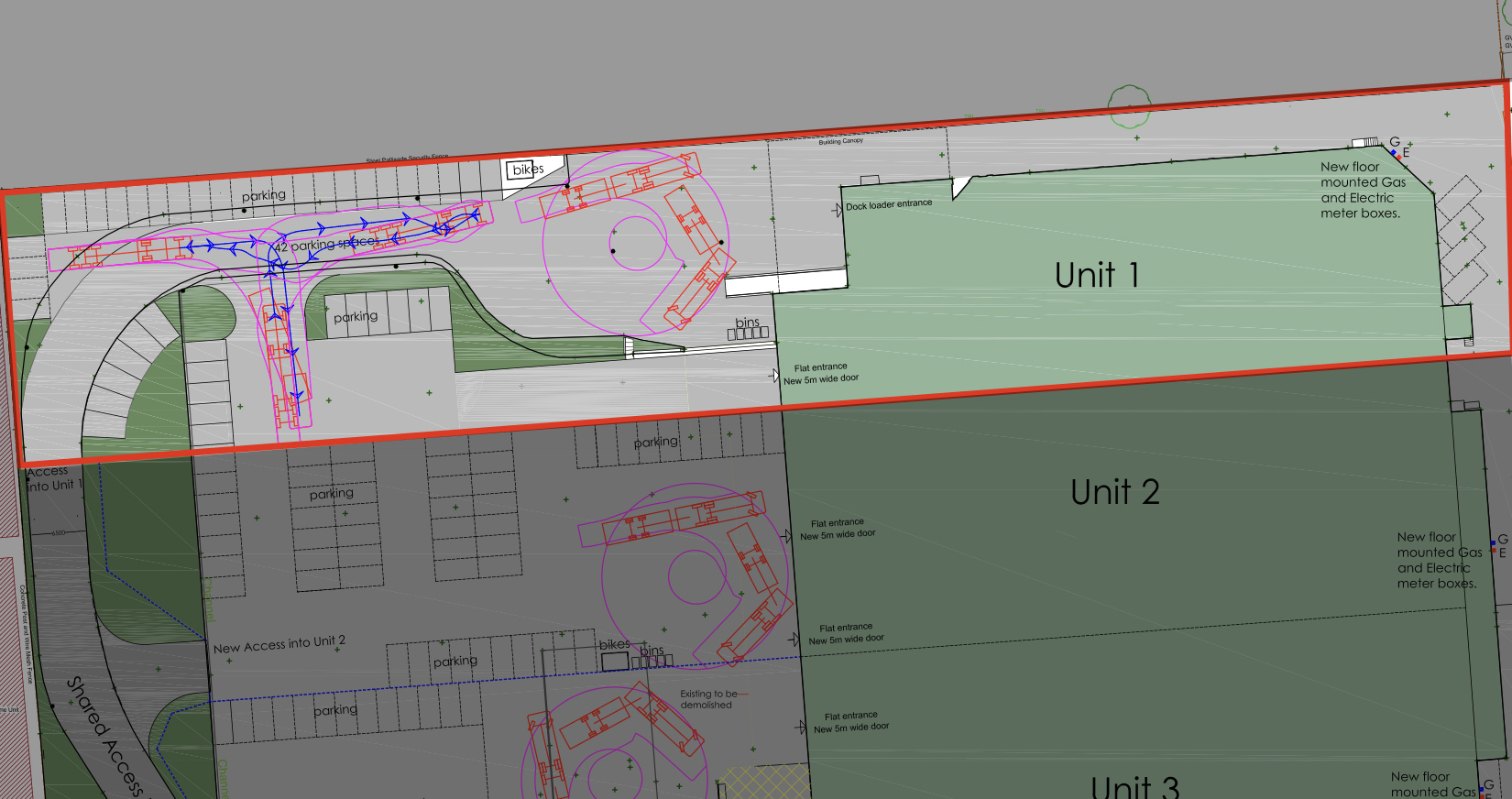Image resolution: width=1512 pixels, height=799 pixels.
Task: Click the blue gas meter marker by Unit 1
Action: point(1394,153)
